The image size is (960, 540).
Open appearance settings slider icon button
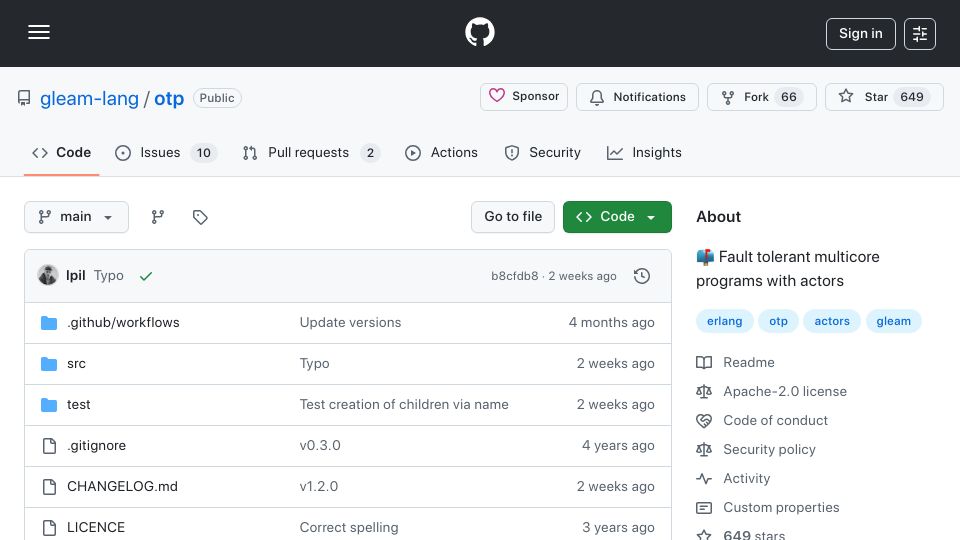[920, 34]
